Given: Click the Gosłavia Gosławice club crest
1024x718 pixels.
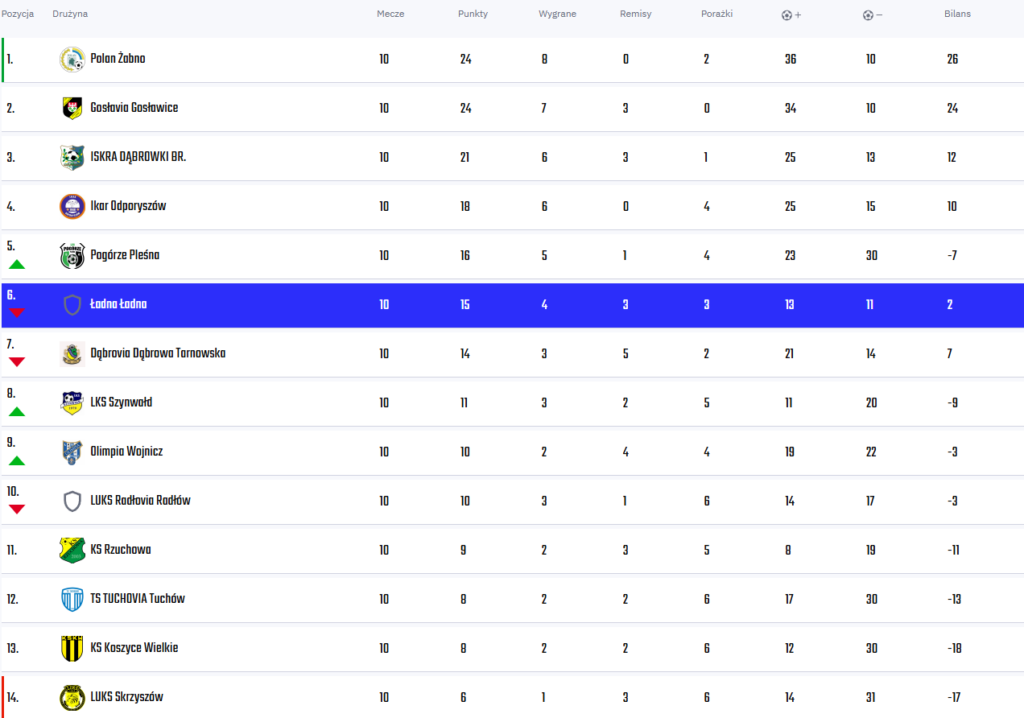Looking at the screenshot, I should [x=72, y=108].
